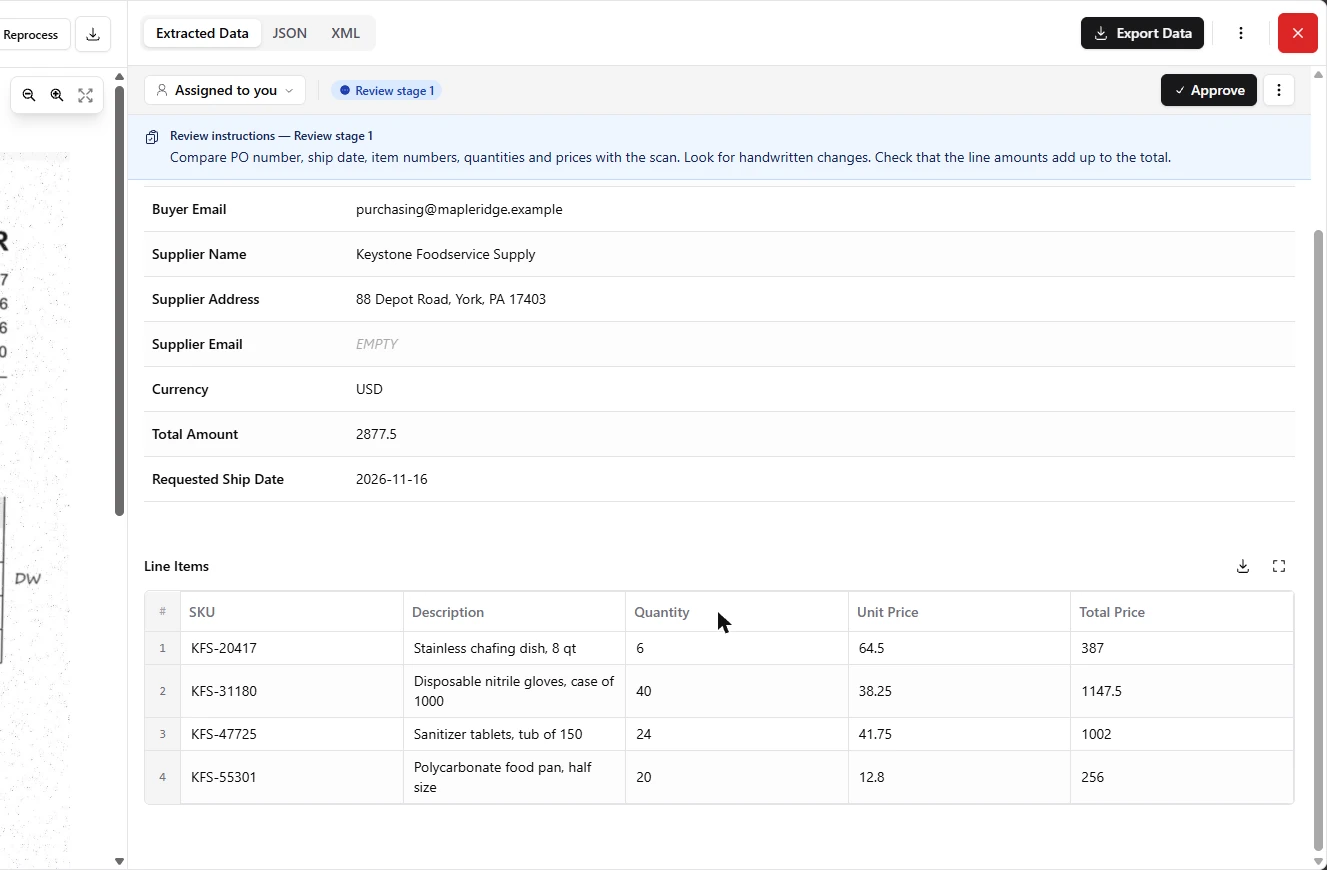Click the Unit Price column header
Viewport: 1327px width, 870px height.
[x=959, y=612]
